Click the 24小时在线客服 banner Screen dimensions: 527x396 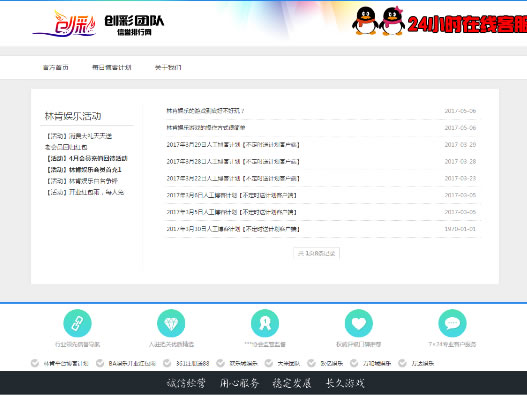coord(467,24)
